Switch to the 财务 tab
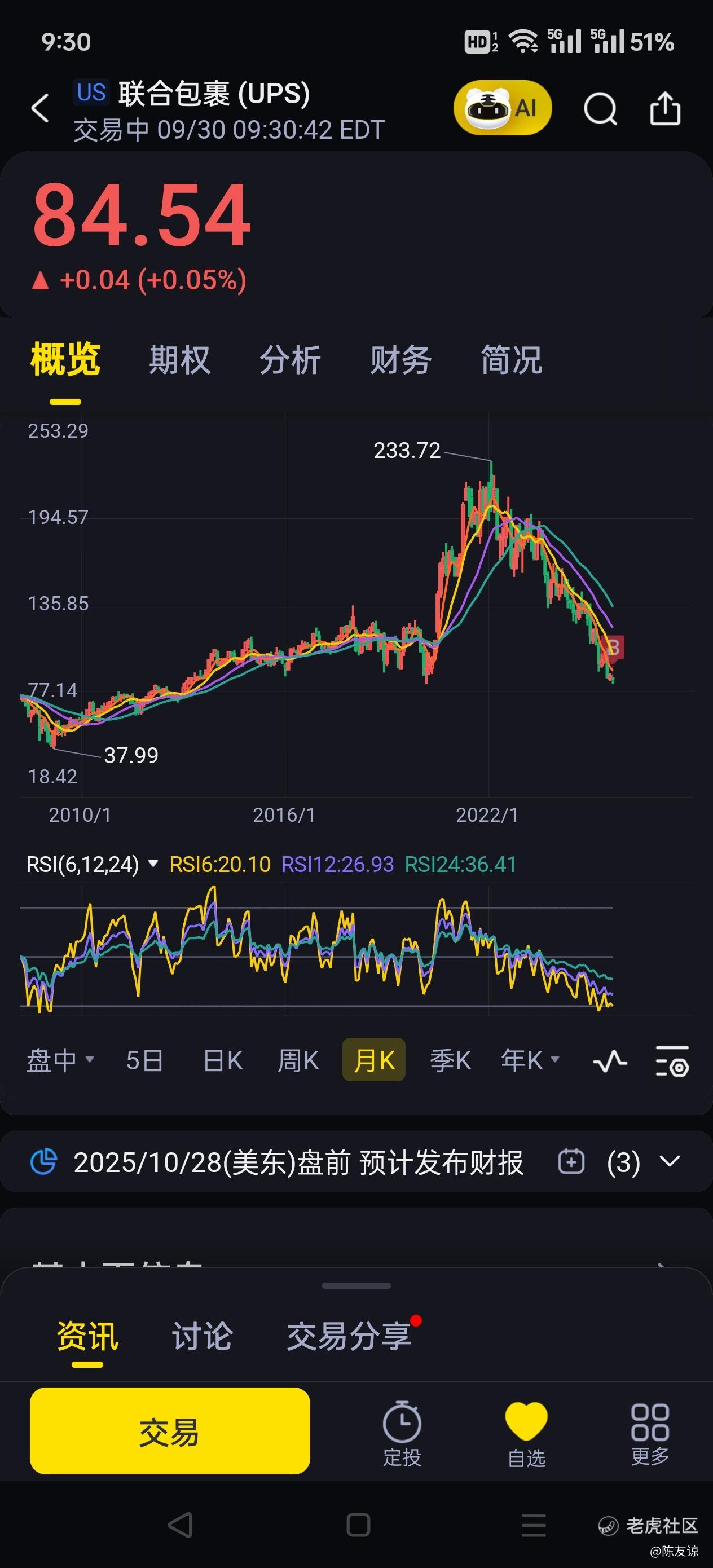713x1568 pixels. 400,359
